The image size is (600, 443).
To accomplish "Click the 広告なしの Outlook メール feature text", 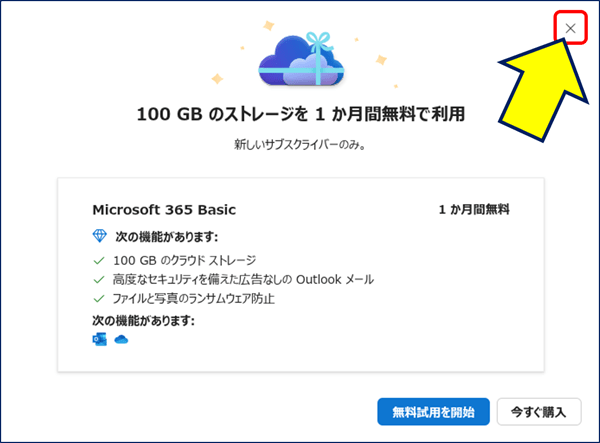I will click(x=243, y=280).
